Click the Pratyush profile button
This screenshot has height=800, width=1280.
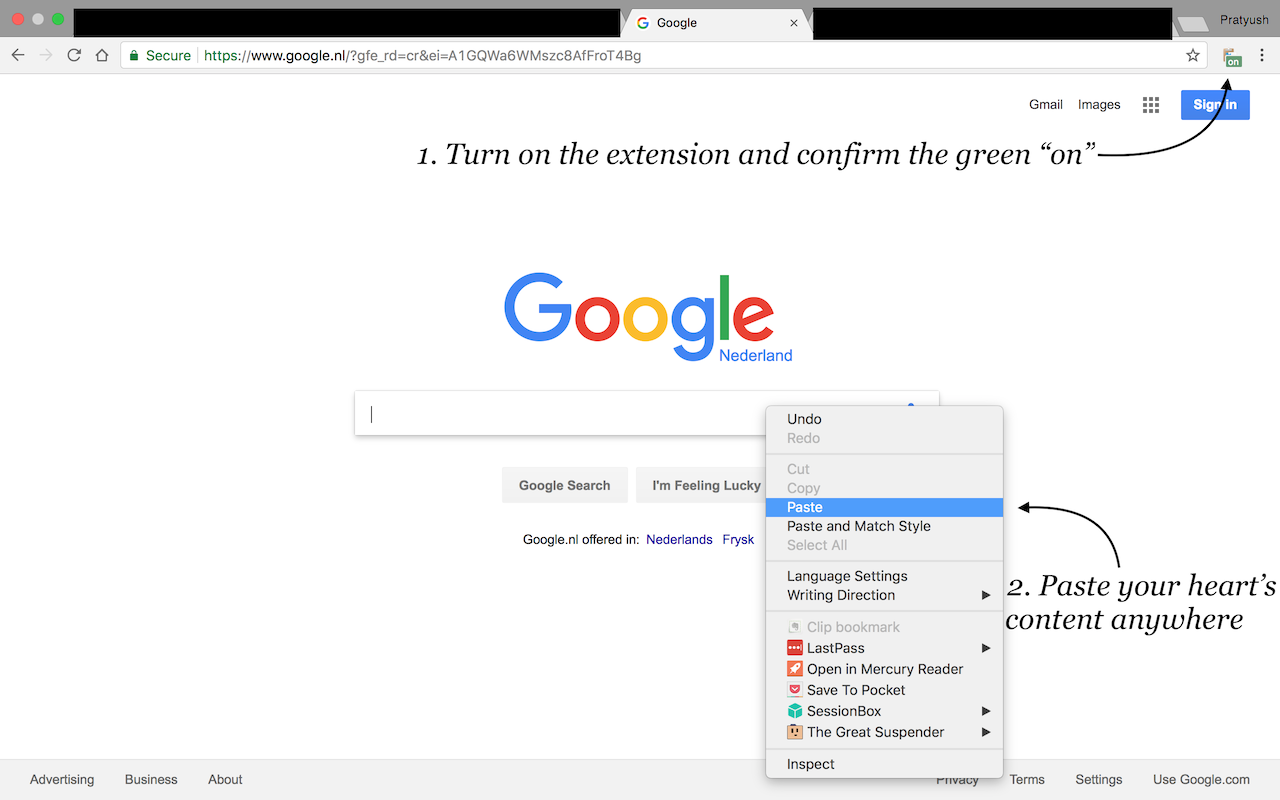[1243, 20]
